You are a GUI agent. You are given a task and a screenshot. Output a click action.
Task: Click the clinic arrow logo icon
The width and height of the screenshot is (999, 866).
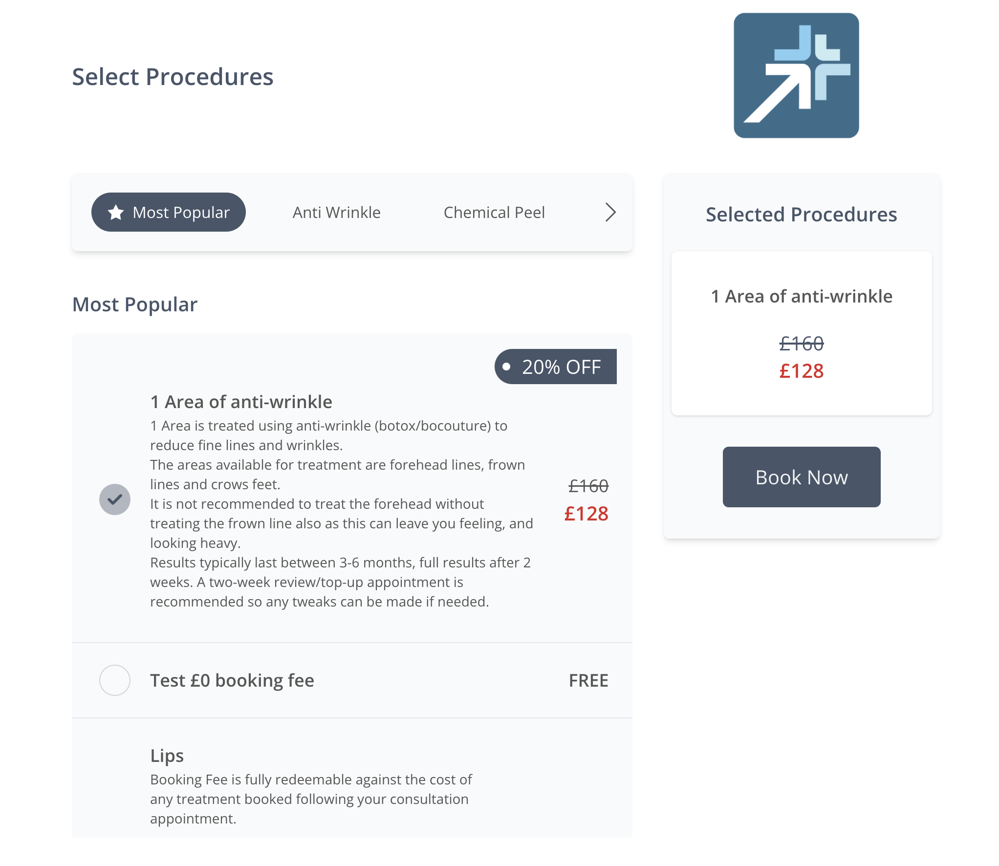click(796, 76)
